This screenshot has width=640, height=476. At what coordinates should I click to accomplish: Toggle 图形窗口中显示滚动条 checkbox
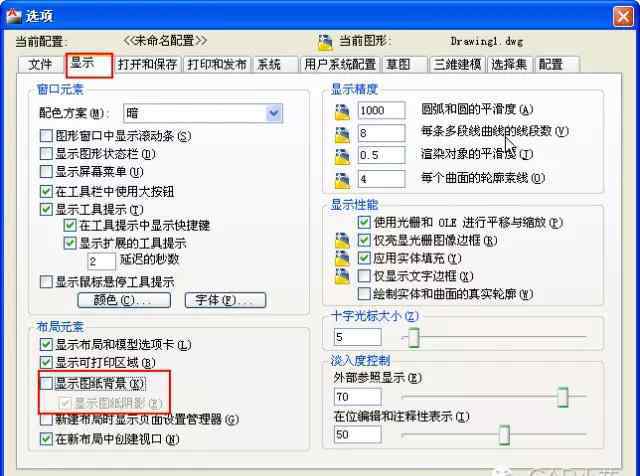coord(46,136)
